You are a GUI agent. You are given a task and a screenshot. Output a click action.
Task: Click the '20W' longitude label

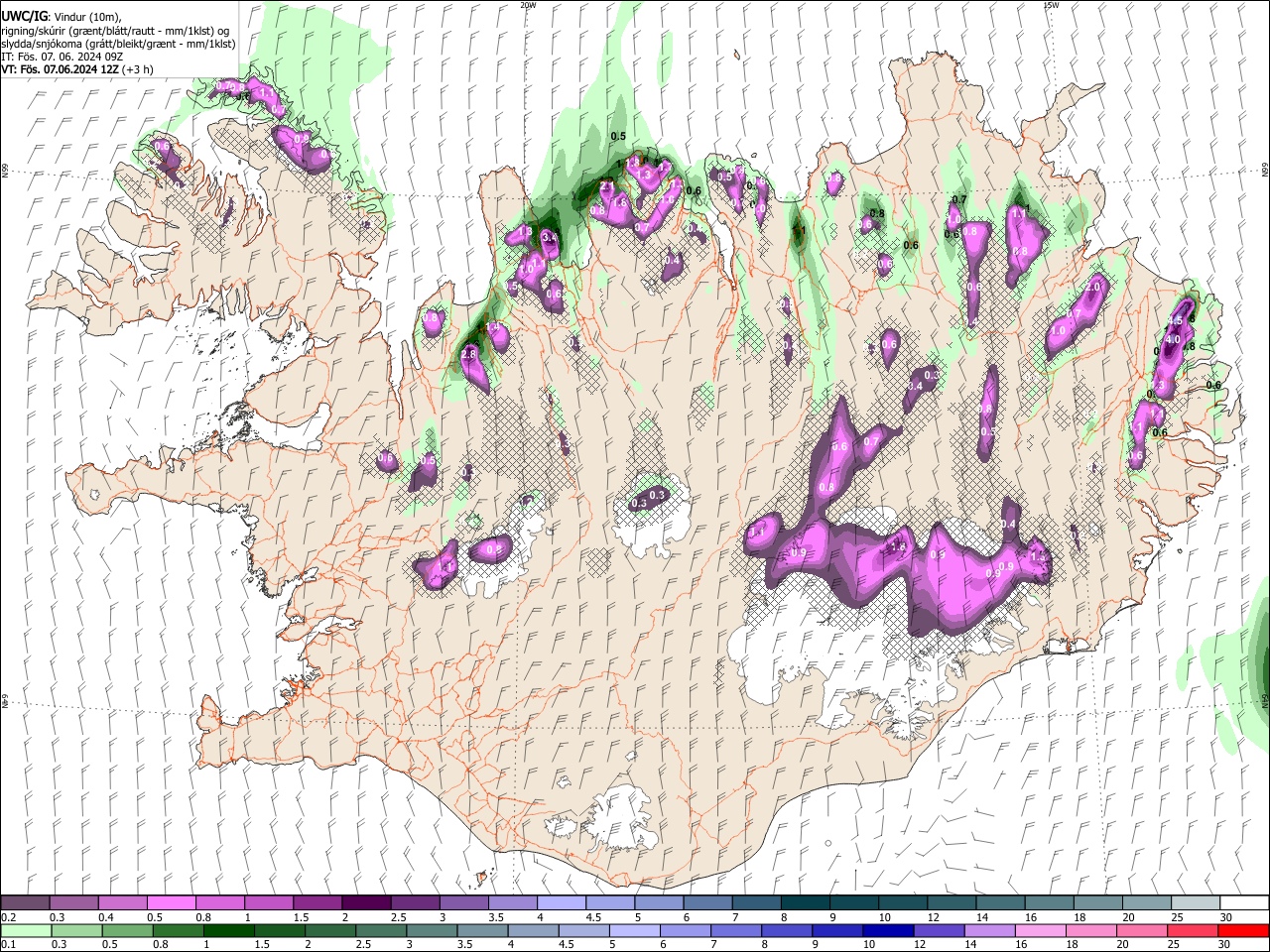(528, 5)
